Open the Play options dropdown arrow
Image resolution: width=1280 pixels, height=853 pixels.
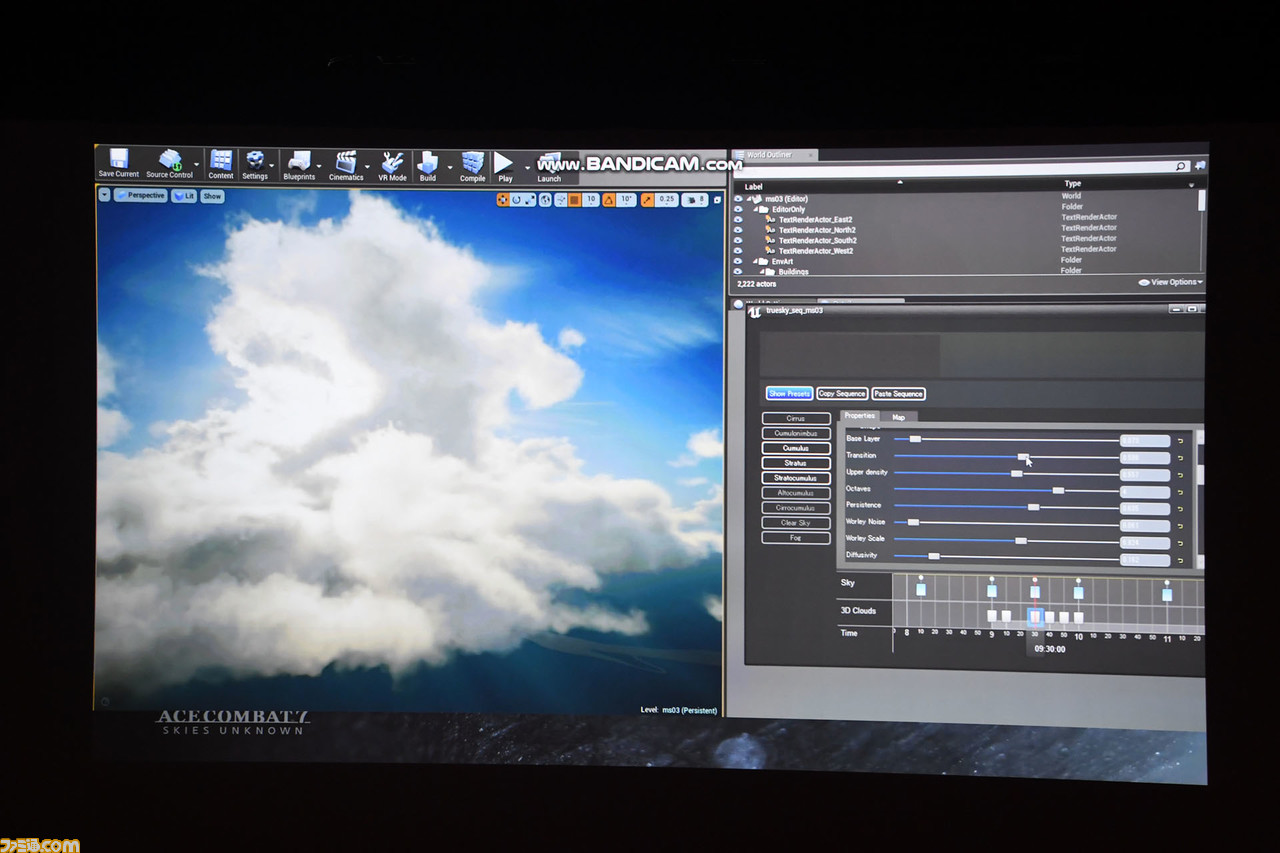pos(527,166)
